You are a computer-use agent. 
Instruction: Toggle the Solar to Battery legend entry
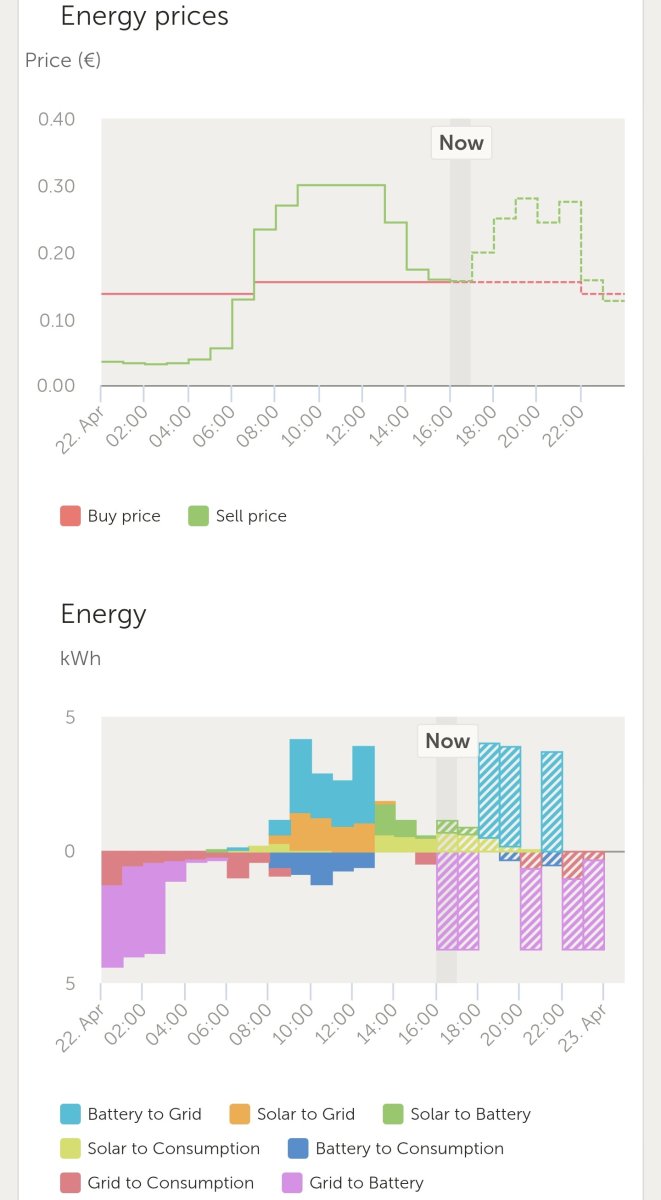[x=457, y=1114]
